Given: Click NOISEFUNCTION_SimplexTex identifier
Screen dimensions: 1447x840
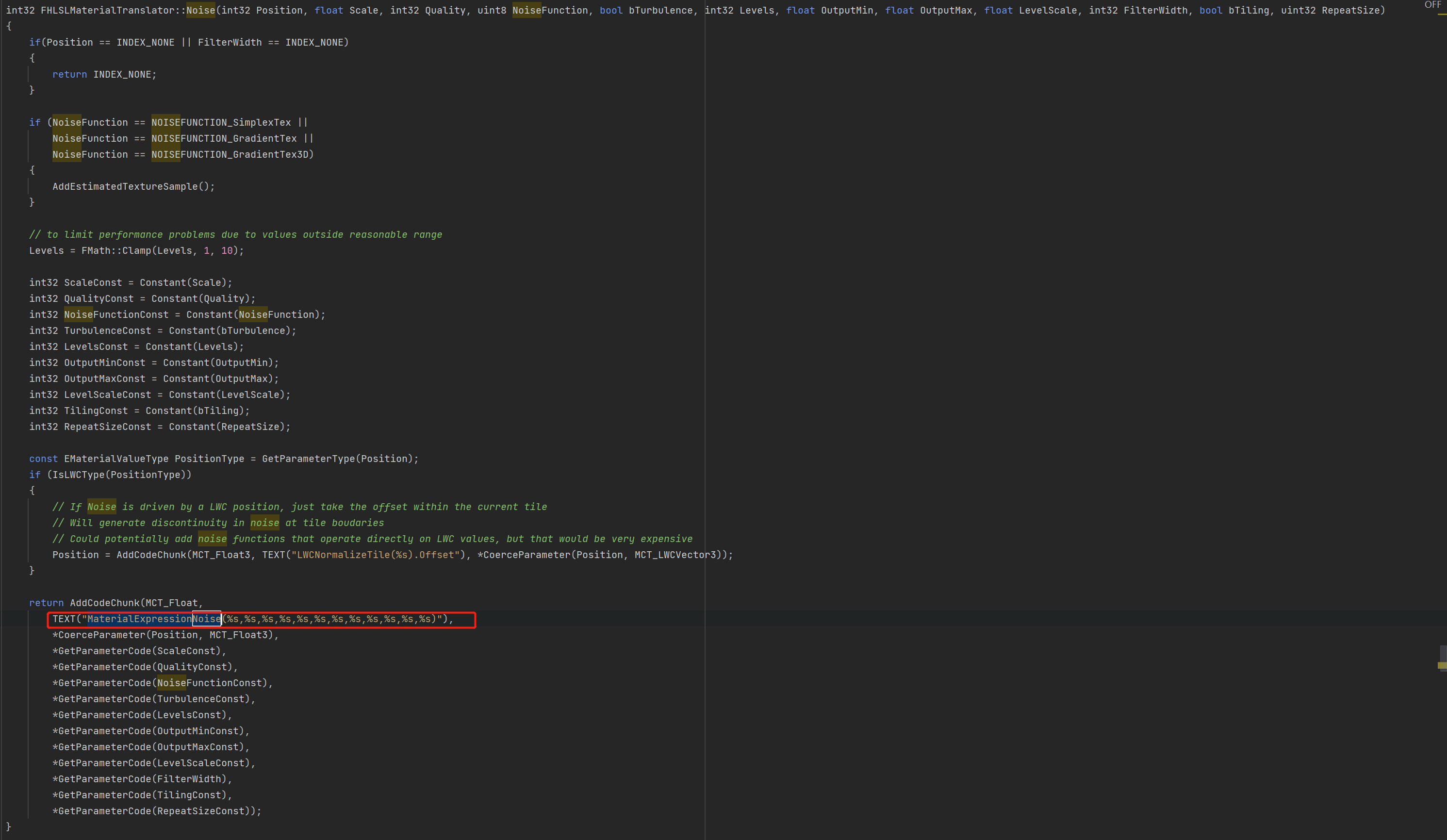Looking at the screenshot, I should pos(221,122).
